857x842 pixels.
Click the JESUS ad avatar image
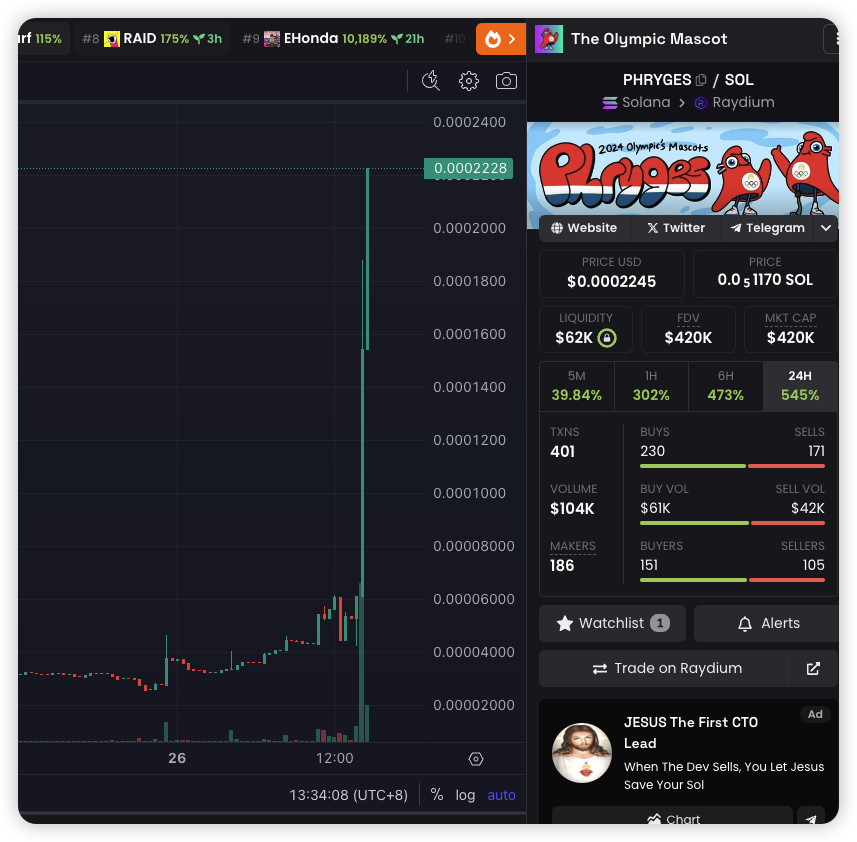click(x=582, y=753)
